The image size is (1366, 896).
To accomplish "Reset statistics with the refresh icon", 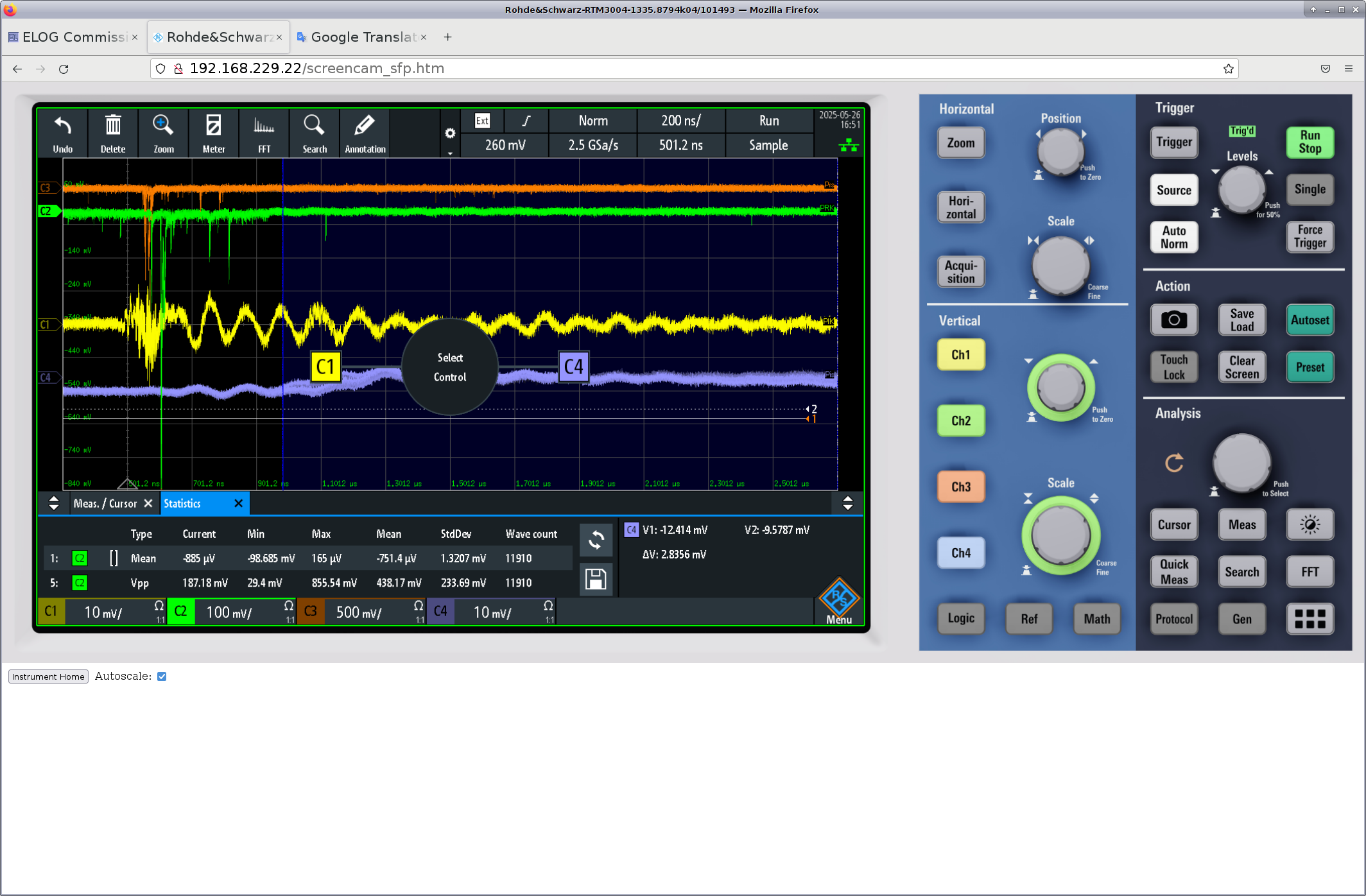I will 595,540.
